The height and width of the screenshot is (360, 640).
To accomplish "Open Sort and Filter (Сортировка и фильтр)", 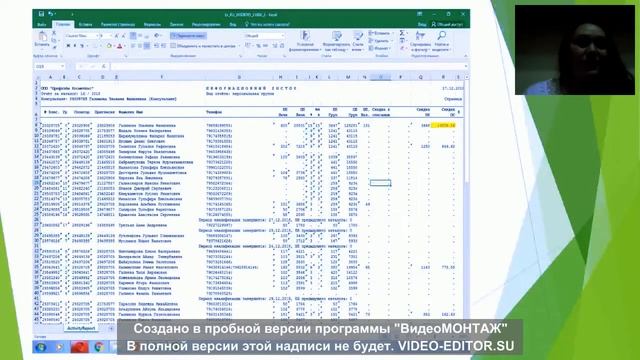I will click(420, 41).
